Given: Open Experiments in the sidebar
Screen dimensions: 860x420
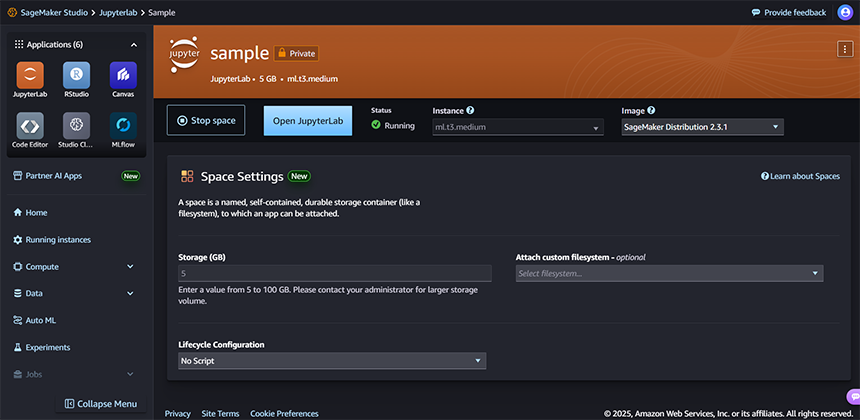Looking at the screenshot, I should (41, 347).
